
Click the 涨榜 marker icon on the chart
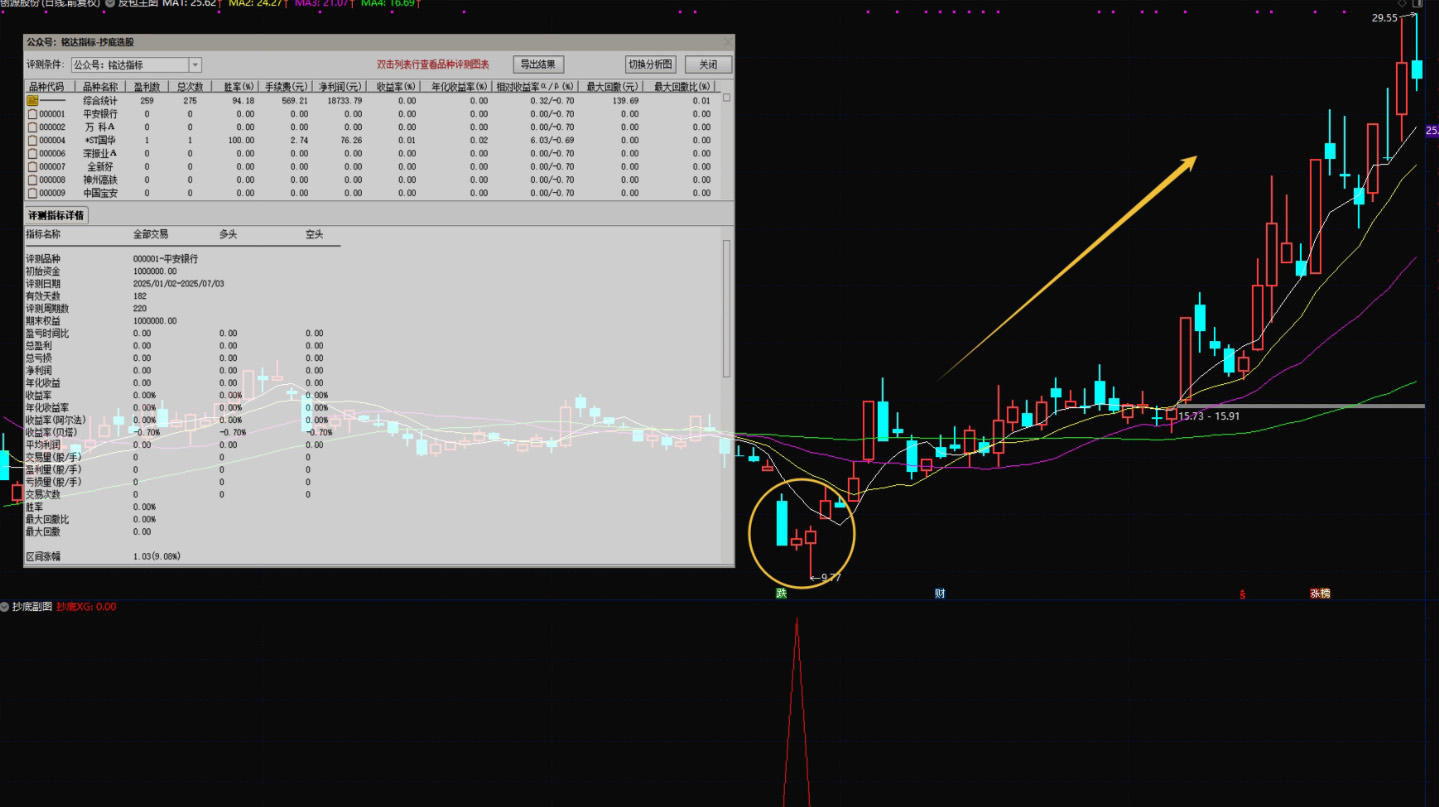click(1320, 593)
